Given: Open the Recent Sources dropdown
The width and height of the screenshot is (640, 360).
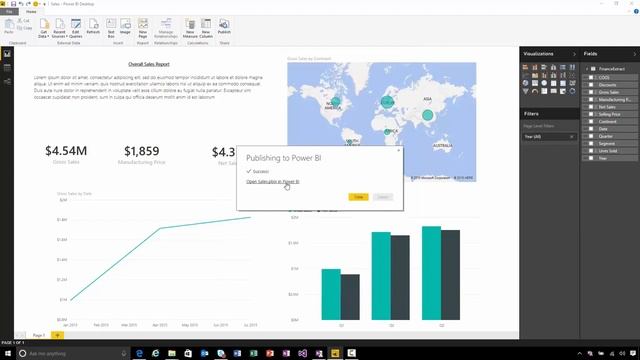Looking at the screenshot, I should [x=59, y=28].
